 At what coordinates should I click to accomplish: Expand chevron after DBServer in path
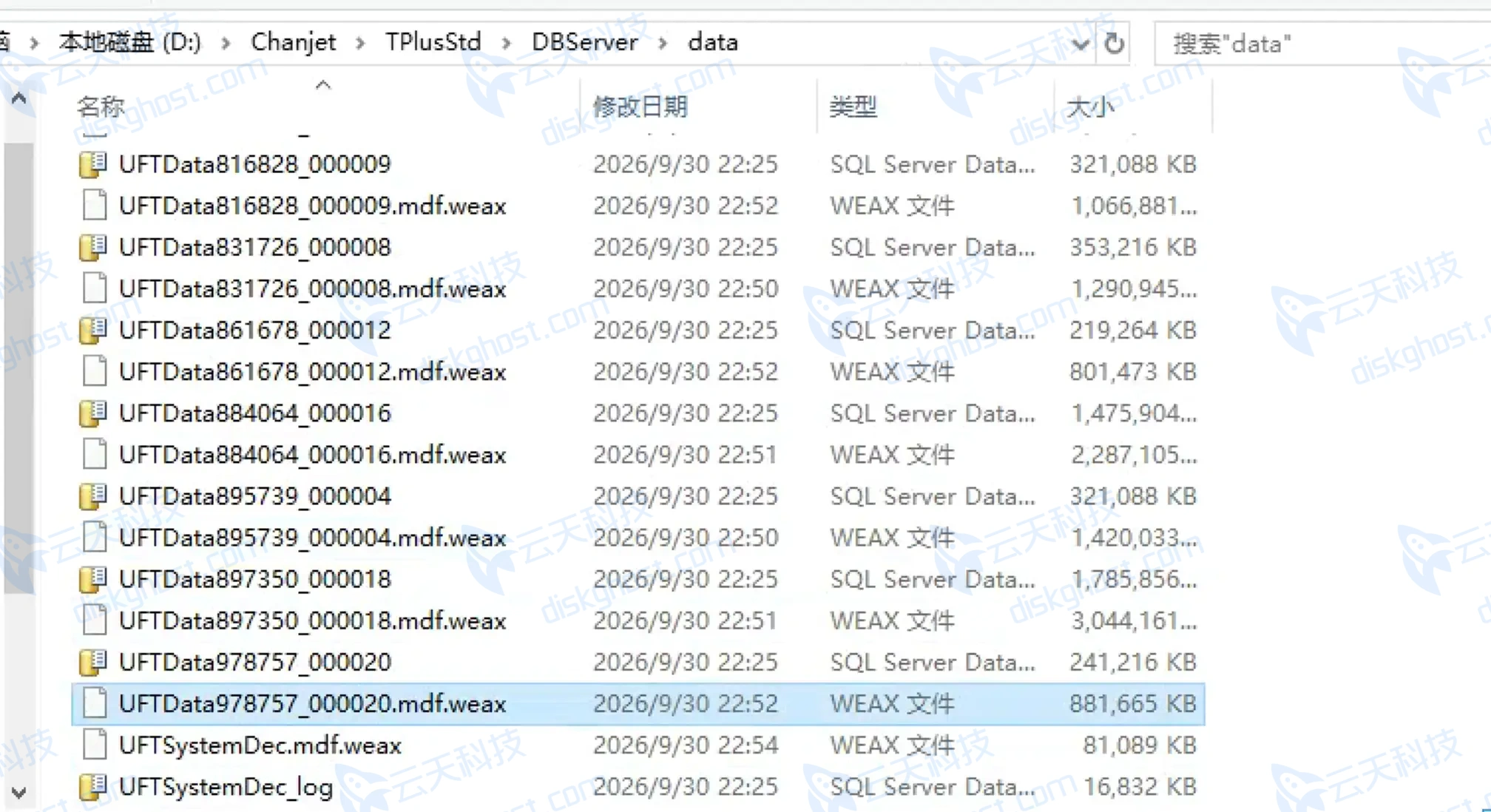663,43
